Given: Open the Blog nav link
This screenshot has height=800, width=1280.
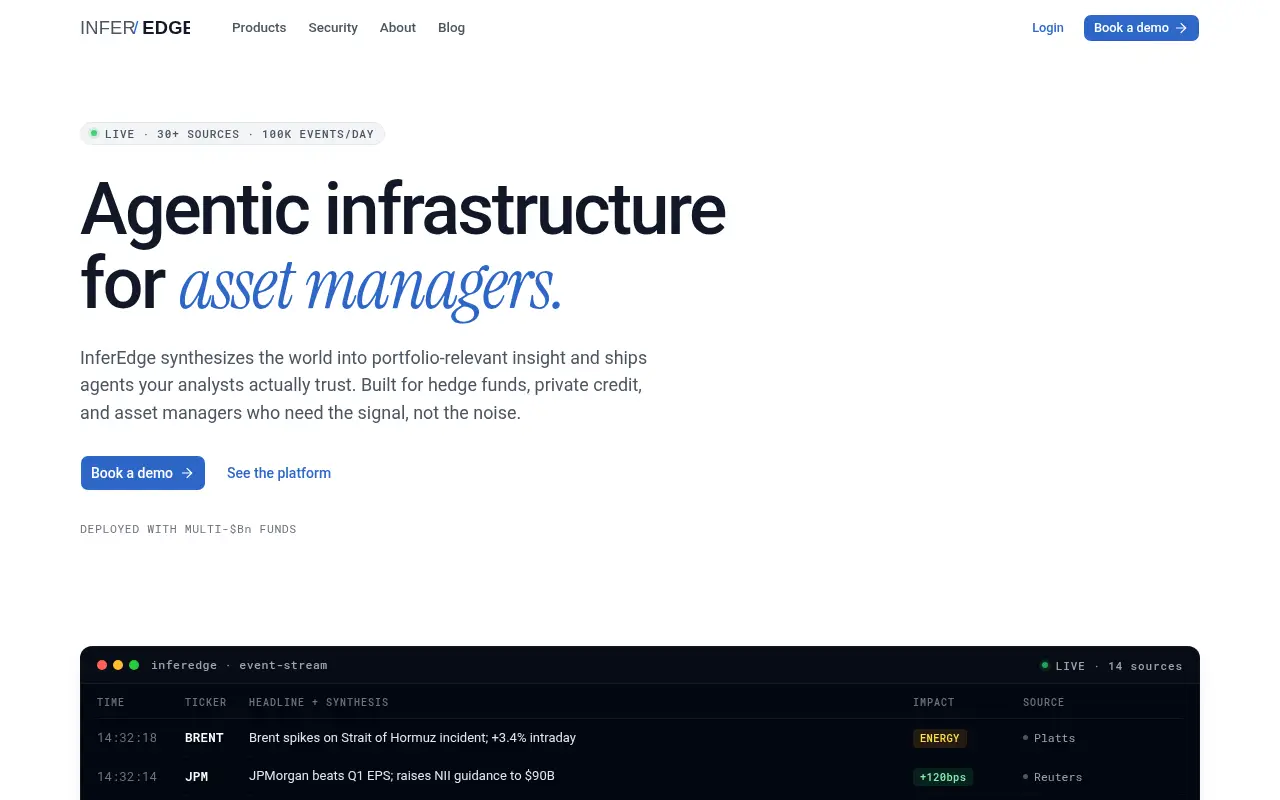Looking at the screenshot, I should tap(451, 28).
